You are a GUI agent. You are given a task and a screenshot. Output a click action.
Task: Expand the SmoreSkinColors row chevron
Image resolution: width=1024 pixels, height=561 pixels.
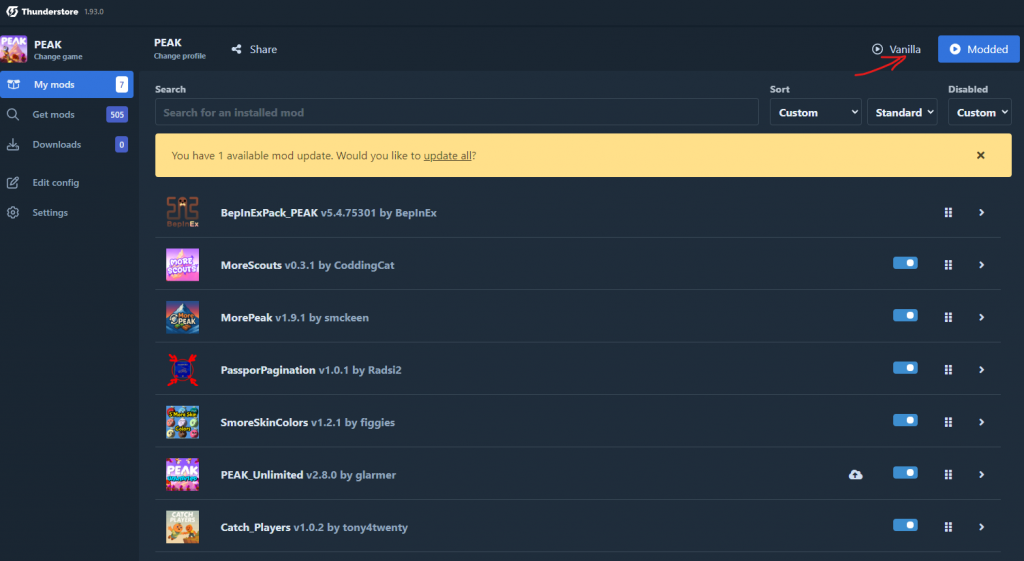click(982, 422)
